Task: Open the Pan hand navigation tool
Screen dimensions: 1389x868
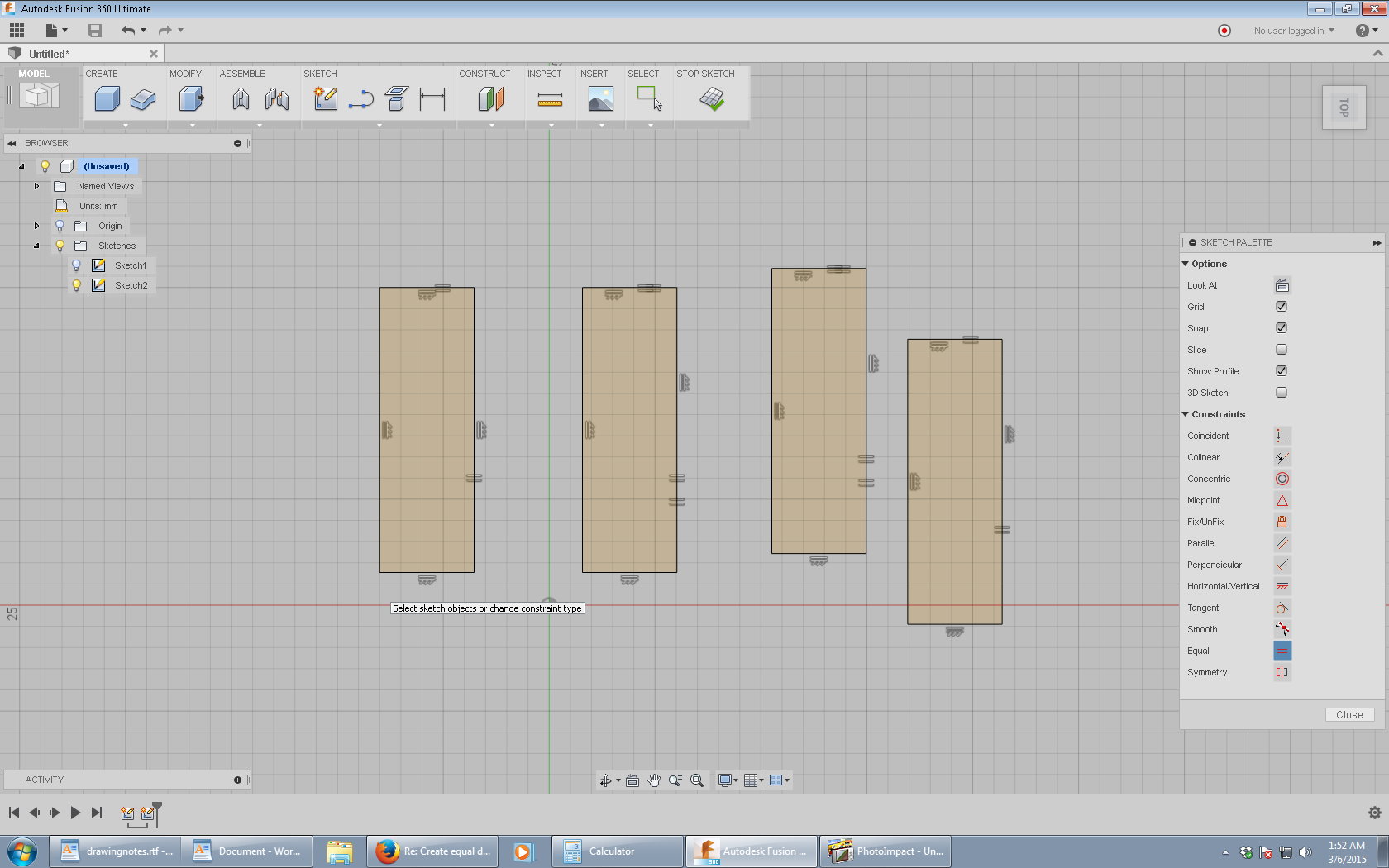Action: point(654,780)
